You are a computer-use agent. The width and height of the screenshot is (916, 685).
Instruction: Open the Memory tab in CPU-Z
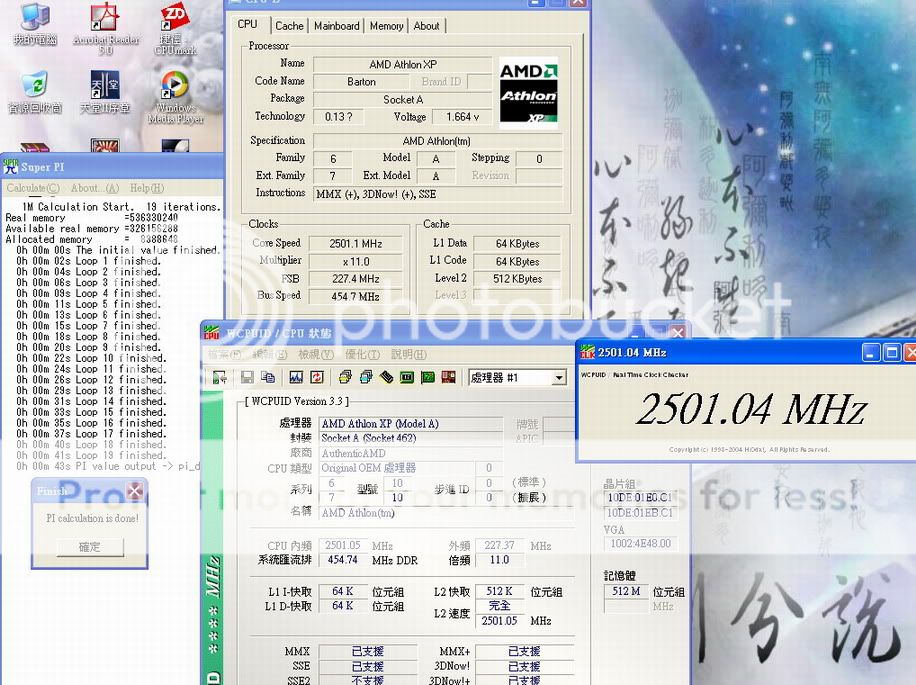tap(386, 26)
